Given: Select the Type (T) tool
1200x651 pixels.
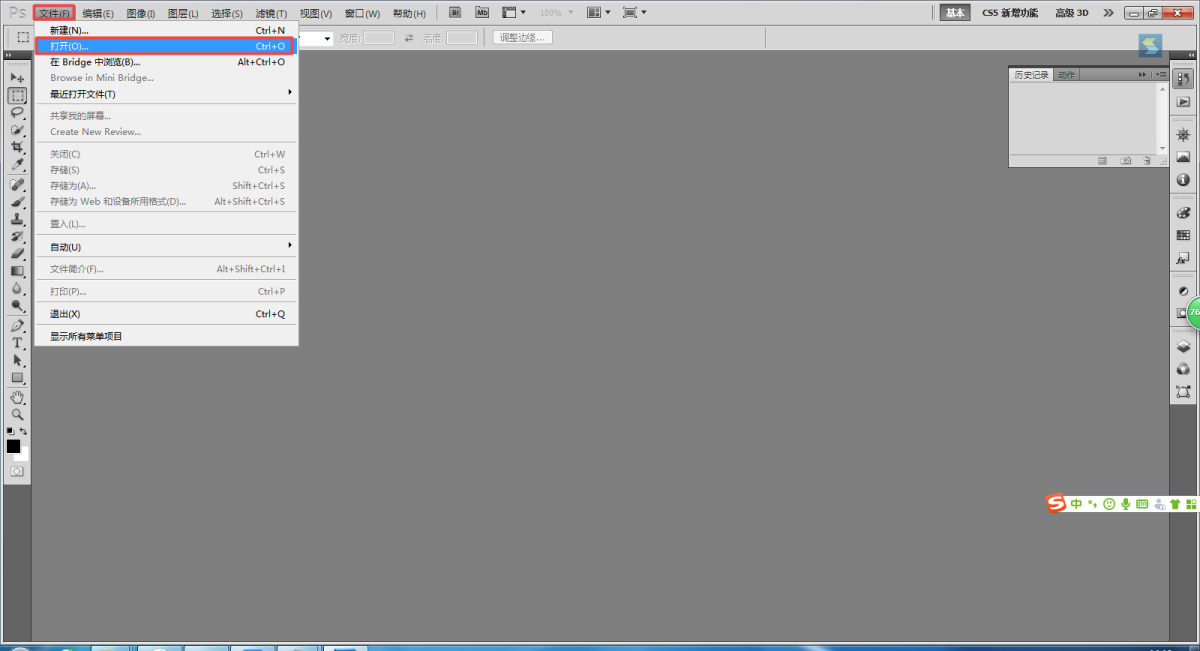Looking at the screenshot, I should tap(17, 343).
